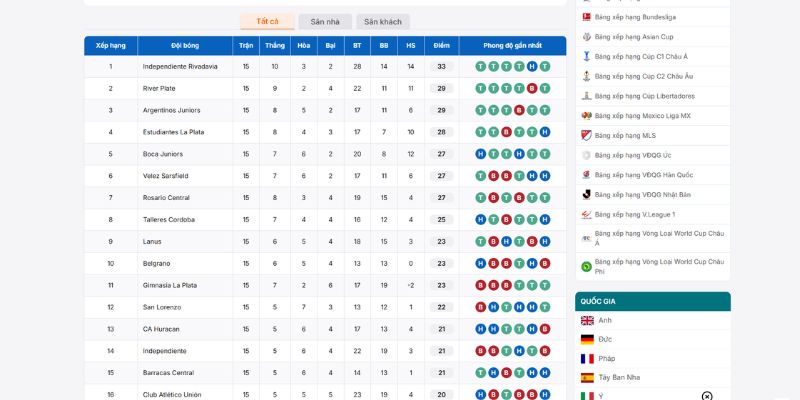
Task: Click the MLS shield icon
Action: [x=586, y=136]
